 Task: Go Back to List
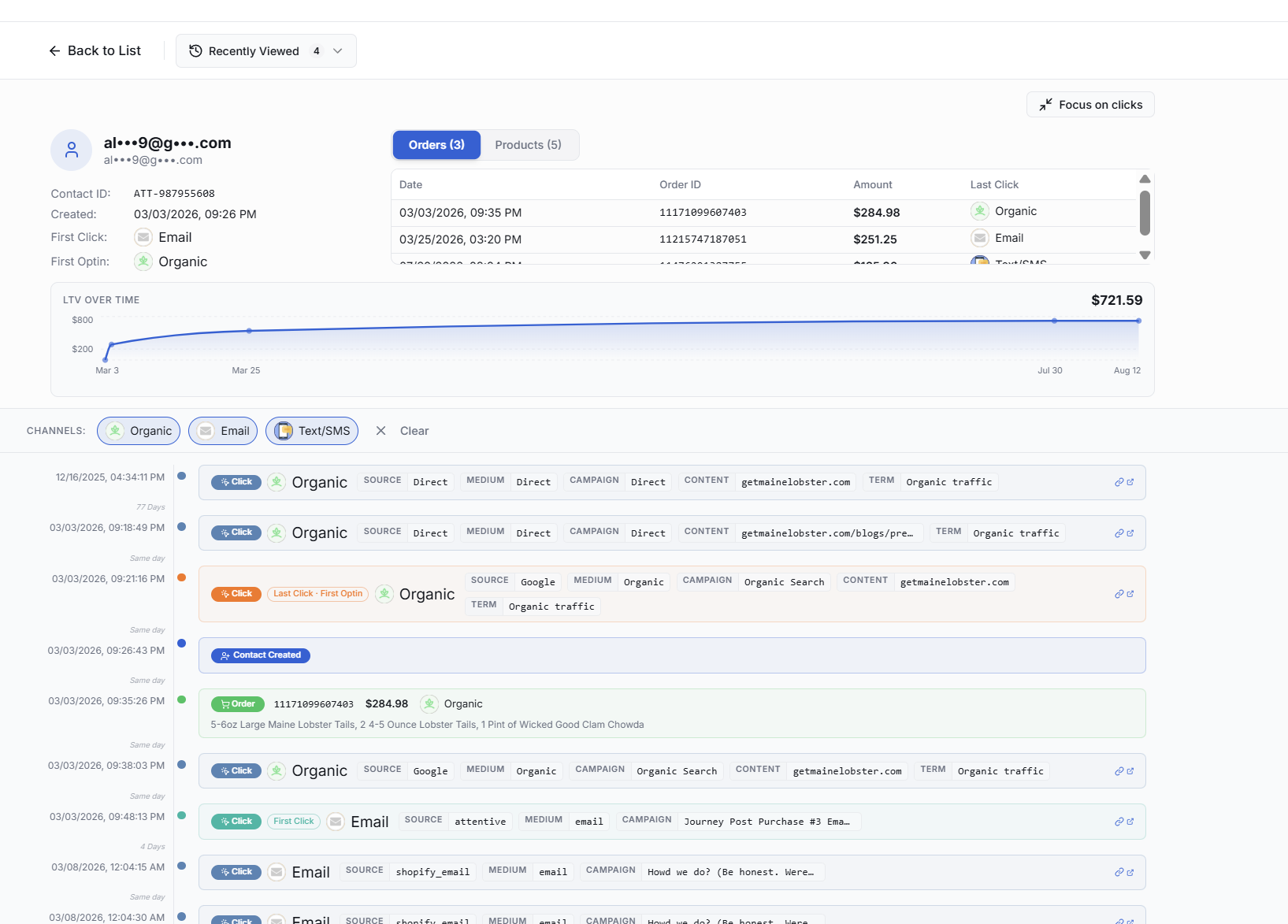95,50
